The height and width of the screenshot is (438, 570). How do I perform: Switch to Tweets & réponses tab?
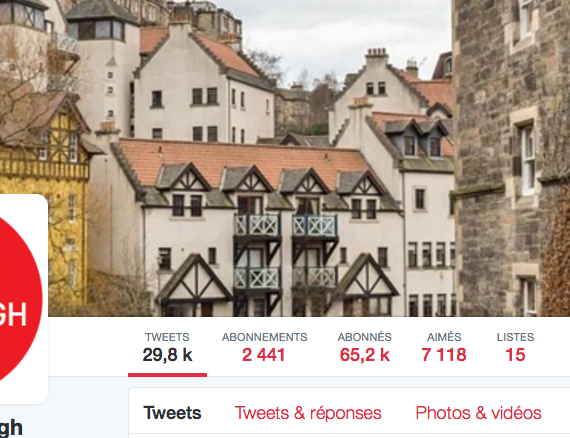click(x=308, y=413)
